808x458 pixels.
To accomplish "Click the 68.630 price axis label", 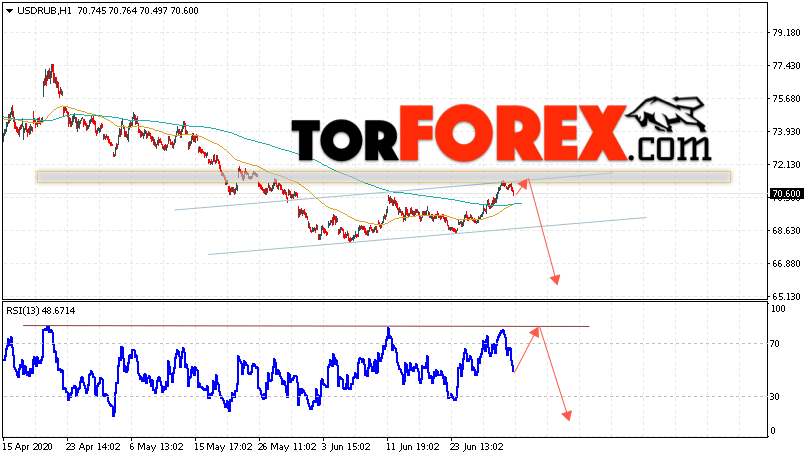I will point(786,230).
